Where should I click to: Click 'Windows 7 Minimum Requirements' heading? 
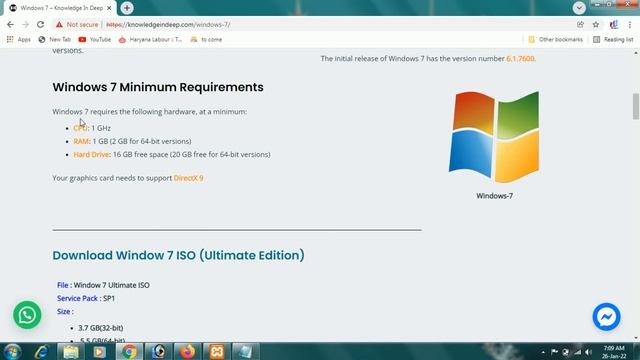pyautogui.click(x=158, y=87)
